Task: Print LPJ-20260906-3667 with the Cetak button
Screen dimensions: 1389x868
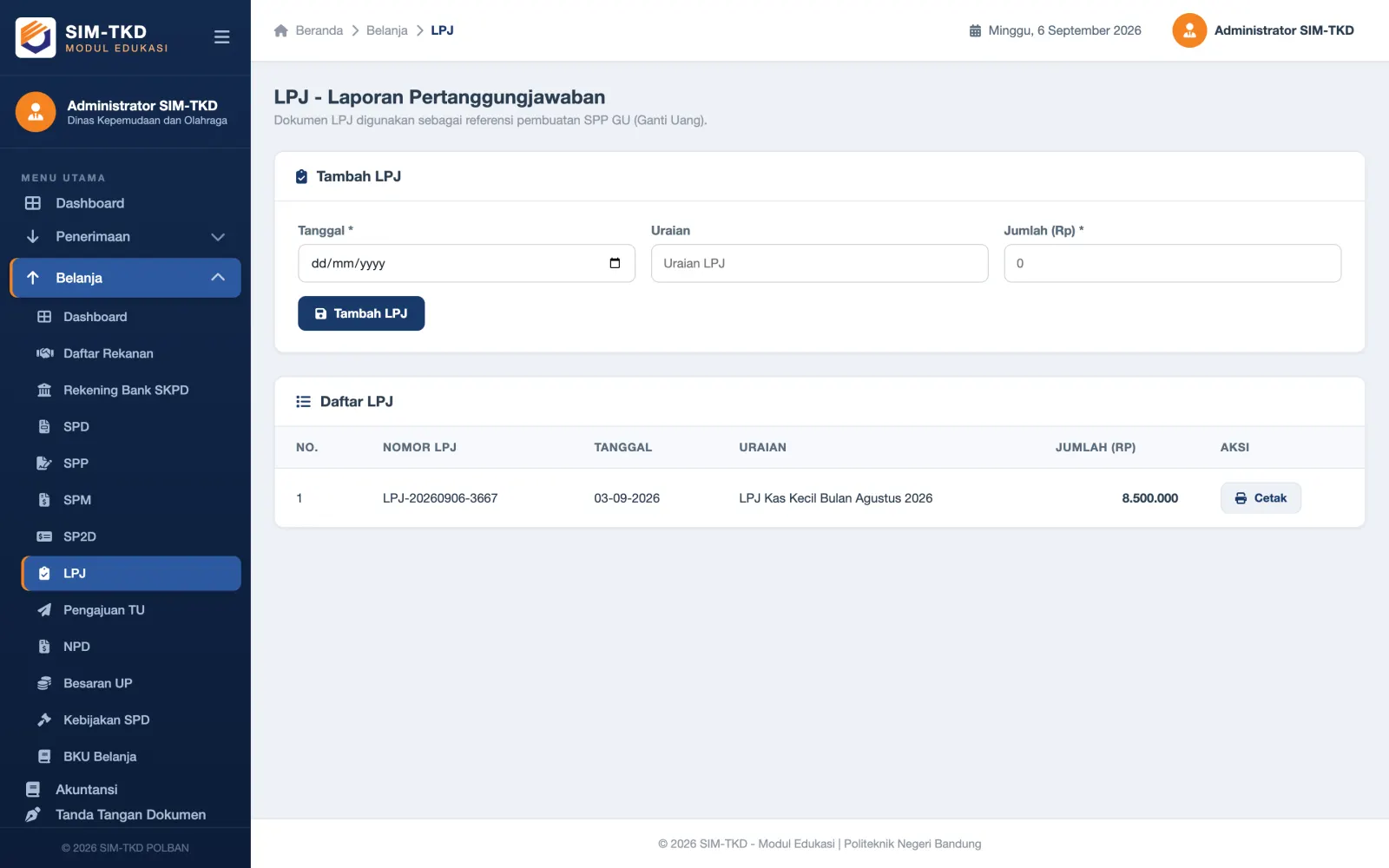Action: 1261,498
